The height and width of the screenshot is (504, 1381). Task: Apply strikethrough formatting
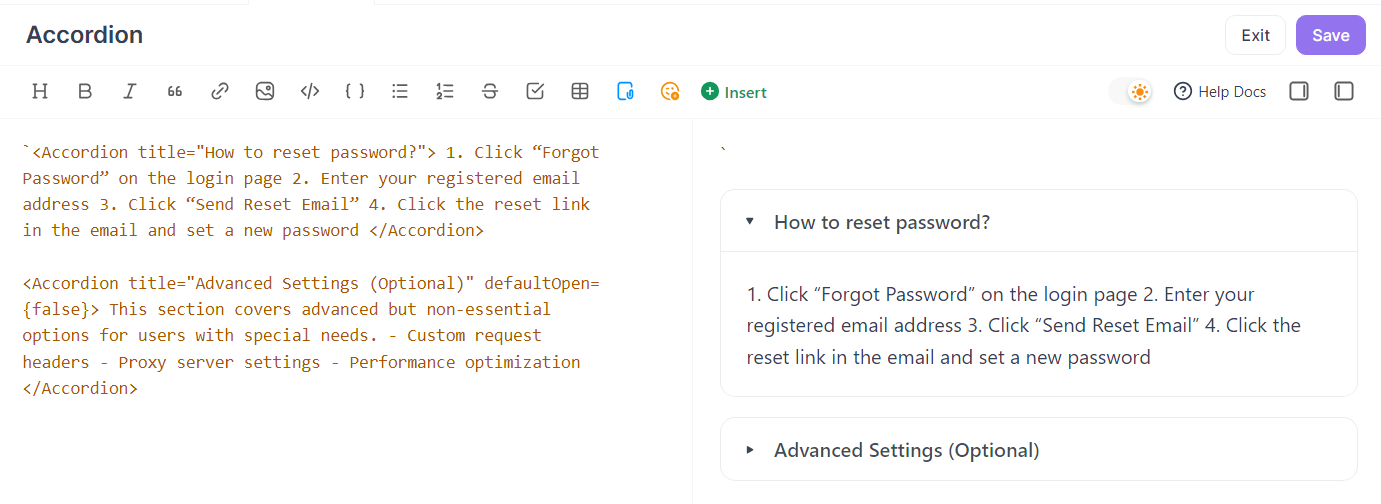tap(490, 92)
